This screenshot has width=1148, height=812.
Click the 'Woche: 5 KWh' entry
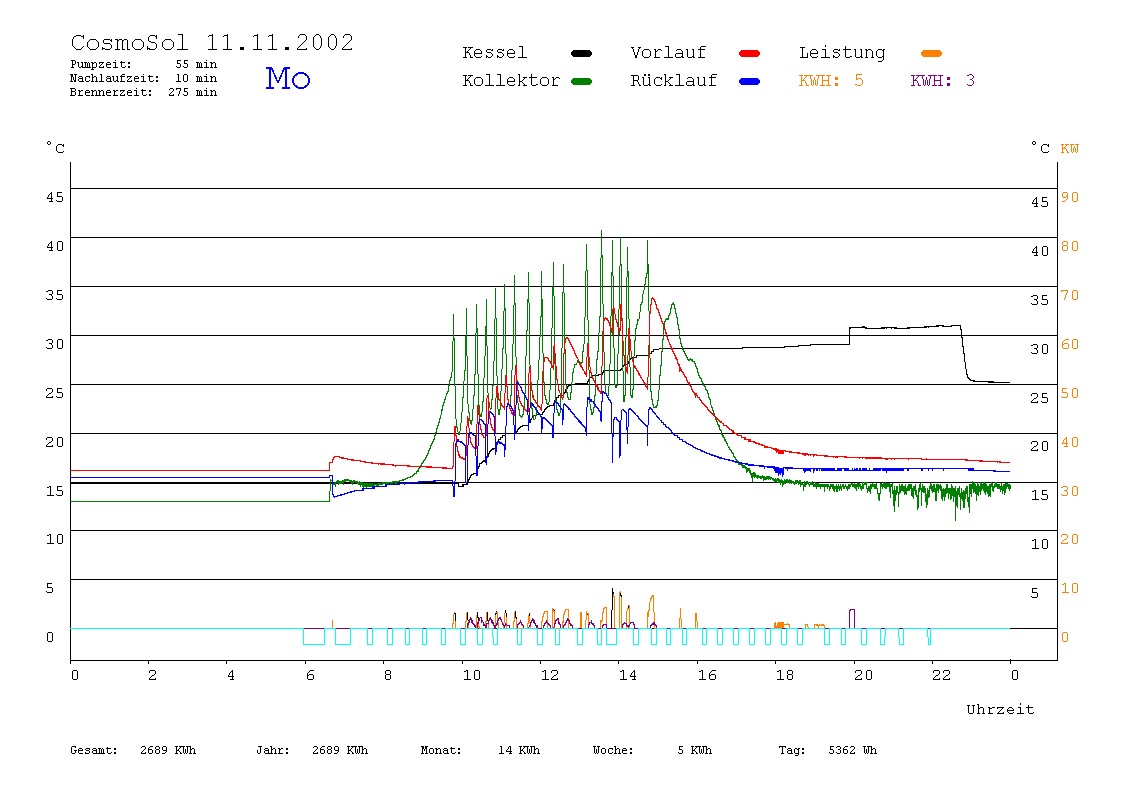pyautogui.click(x=652, y=750)
